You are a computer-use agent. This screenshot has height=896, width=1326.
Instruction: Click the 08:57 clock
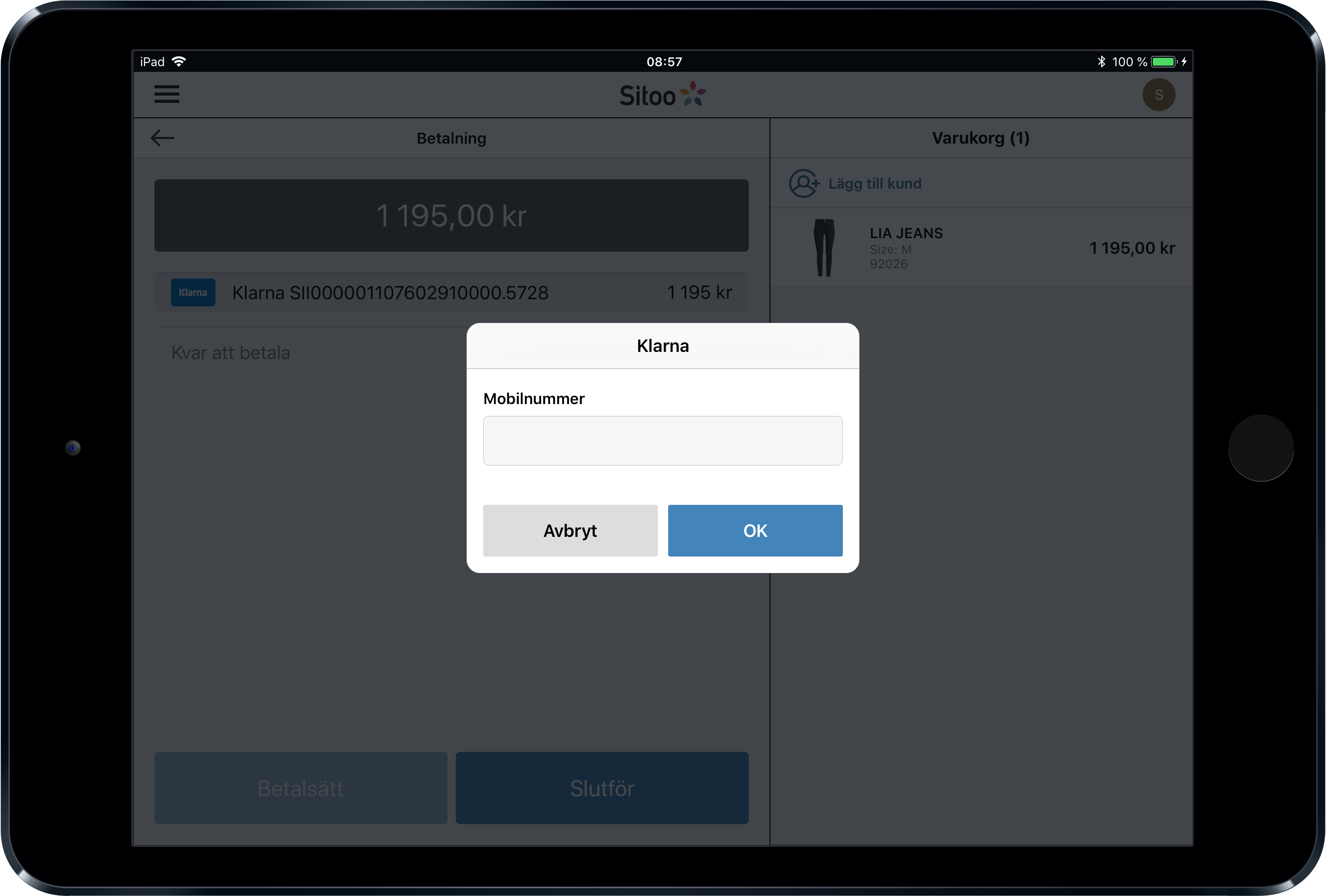[x=664, y=61]
